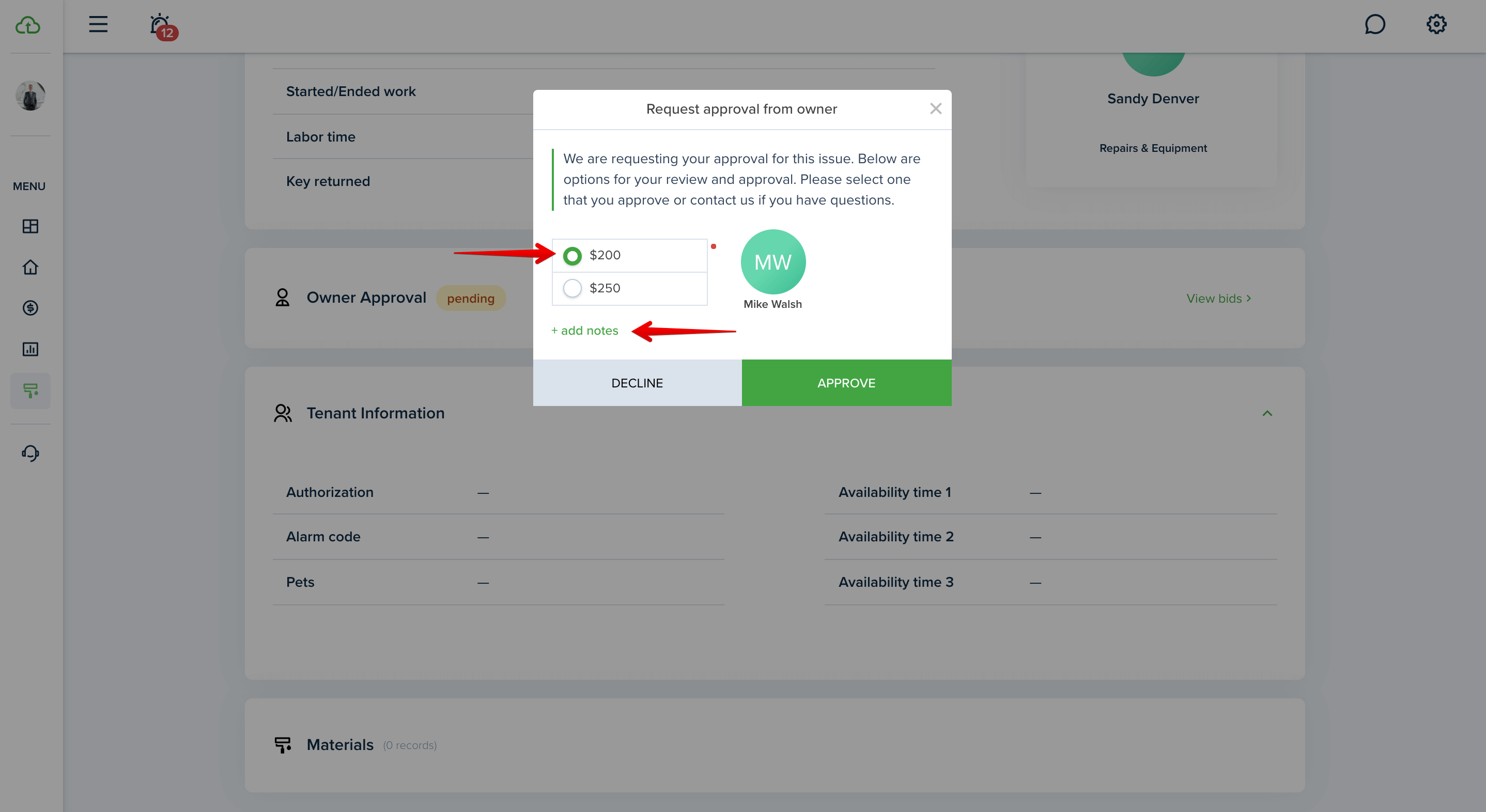
Task: Click the MENU label in the sidebar
Action: (29, 186)
